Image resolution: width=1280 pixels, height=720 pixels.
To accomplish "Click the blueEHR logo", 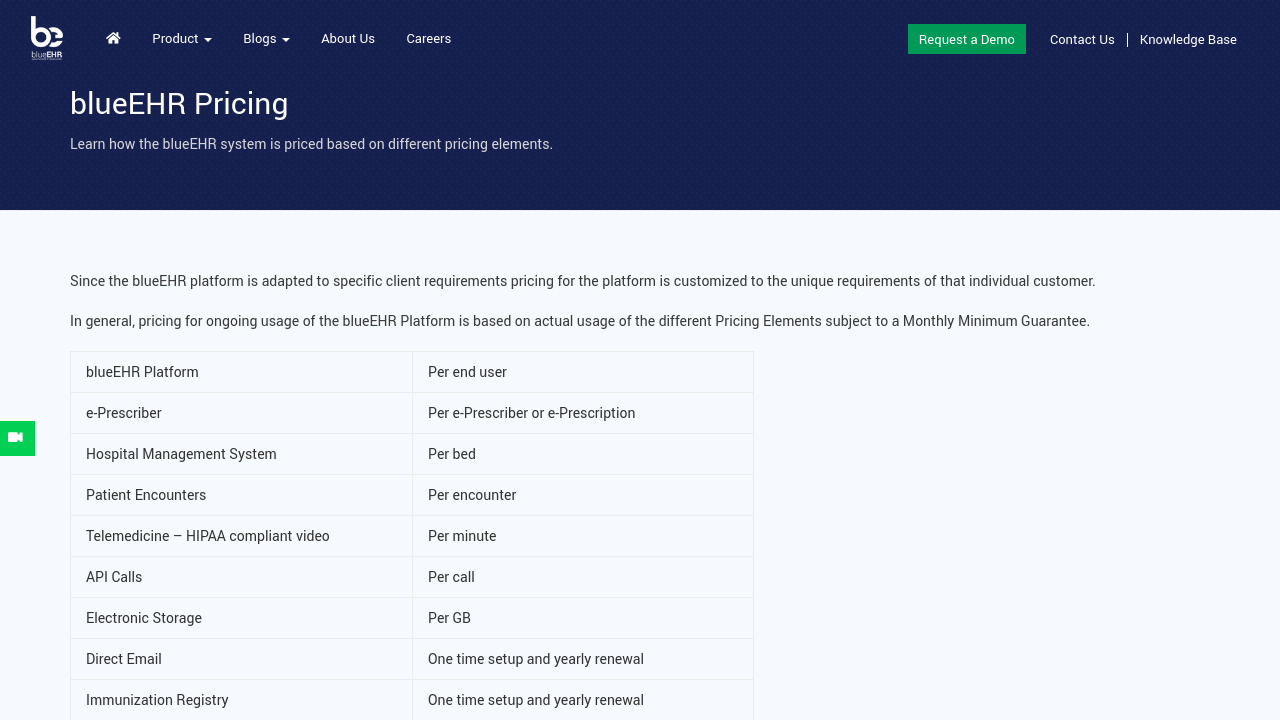I will (x=47, y=38).
